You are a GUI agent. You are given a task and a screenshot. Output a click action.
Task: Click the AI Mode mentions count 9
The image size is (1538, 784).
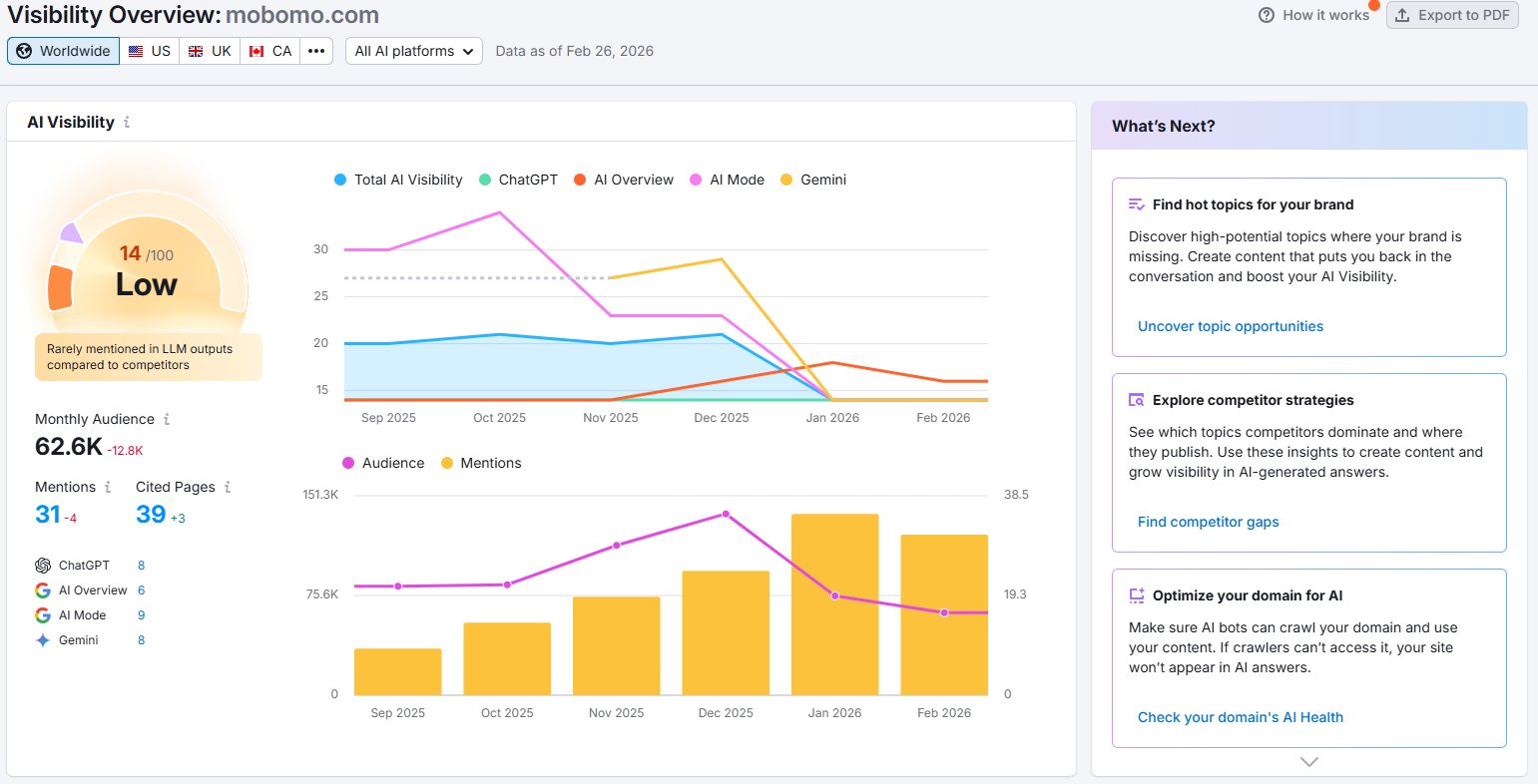pyautogui.click(x=142, y=615)
